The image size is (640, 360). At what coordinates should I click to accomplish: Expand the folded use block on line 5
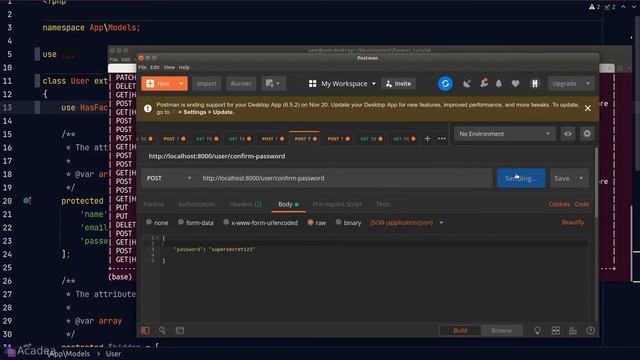pyautogui.click(x=68, y=54)
